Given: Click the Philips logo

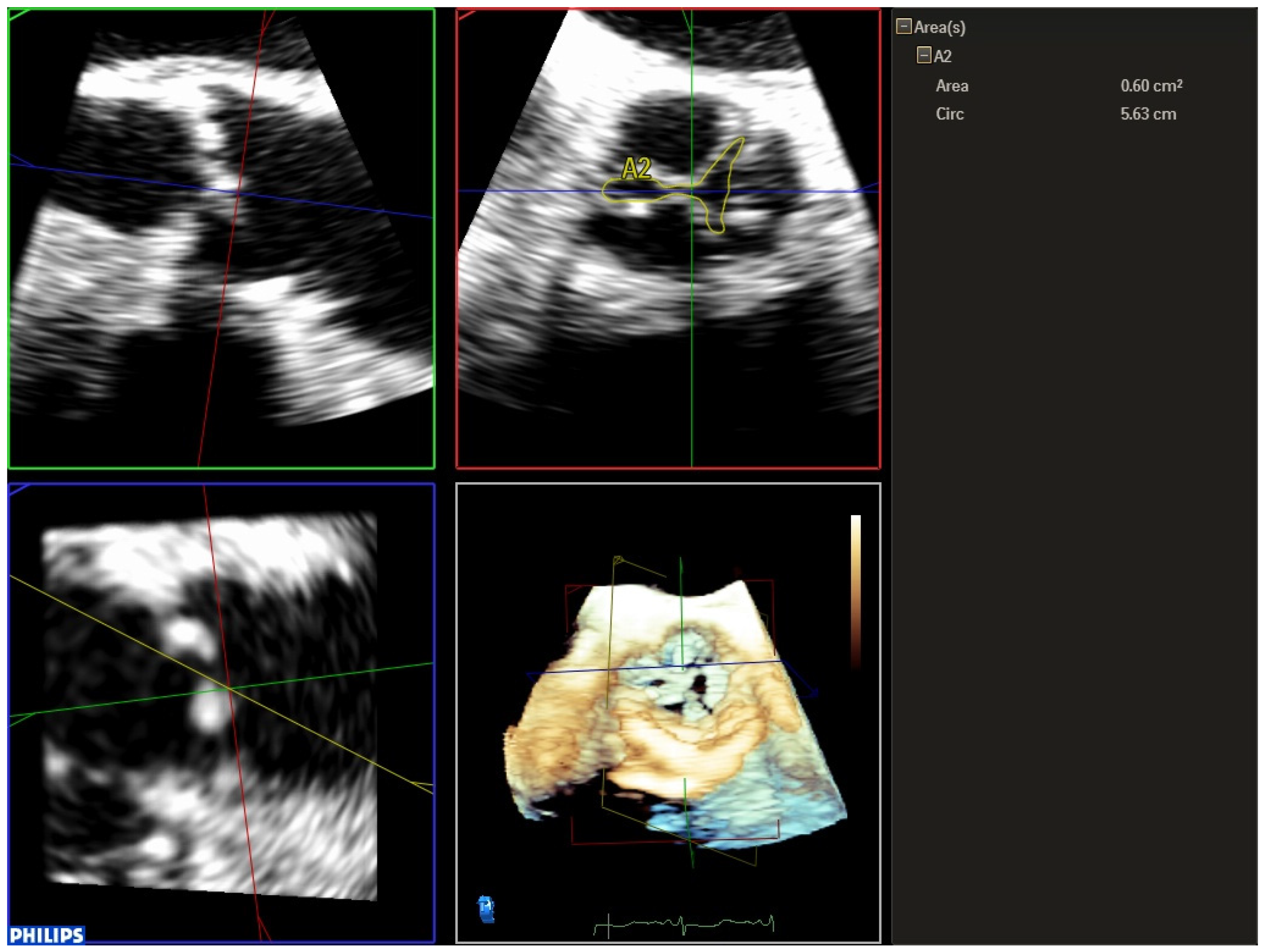Looking at the screenshot, I should point(47,935).
